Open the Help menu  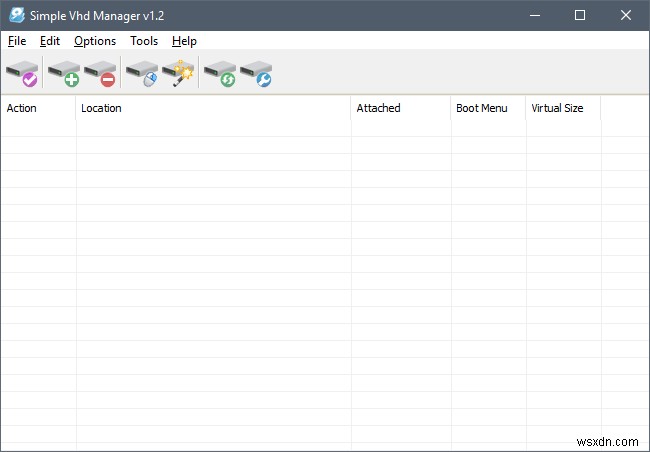[x=184, y=41]
